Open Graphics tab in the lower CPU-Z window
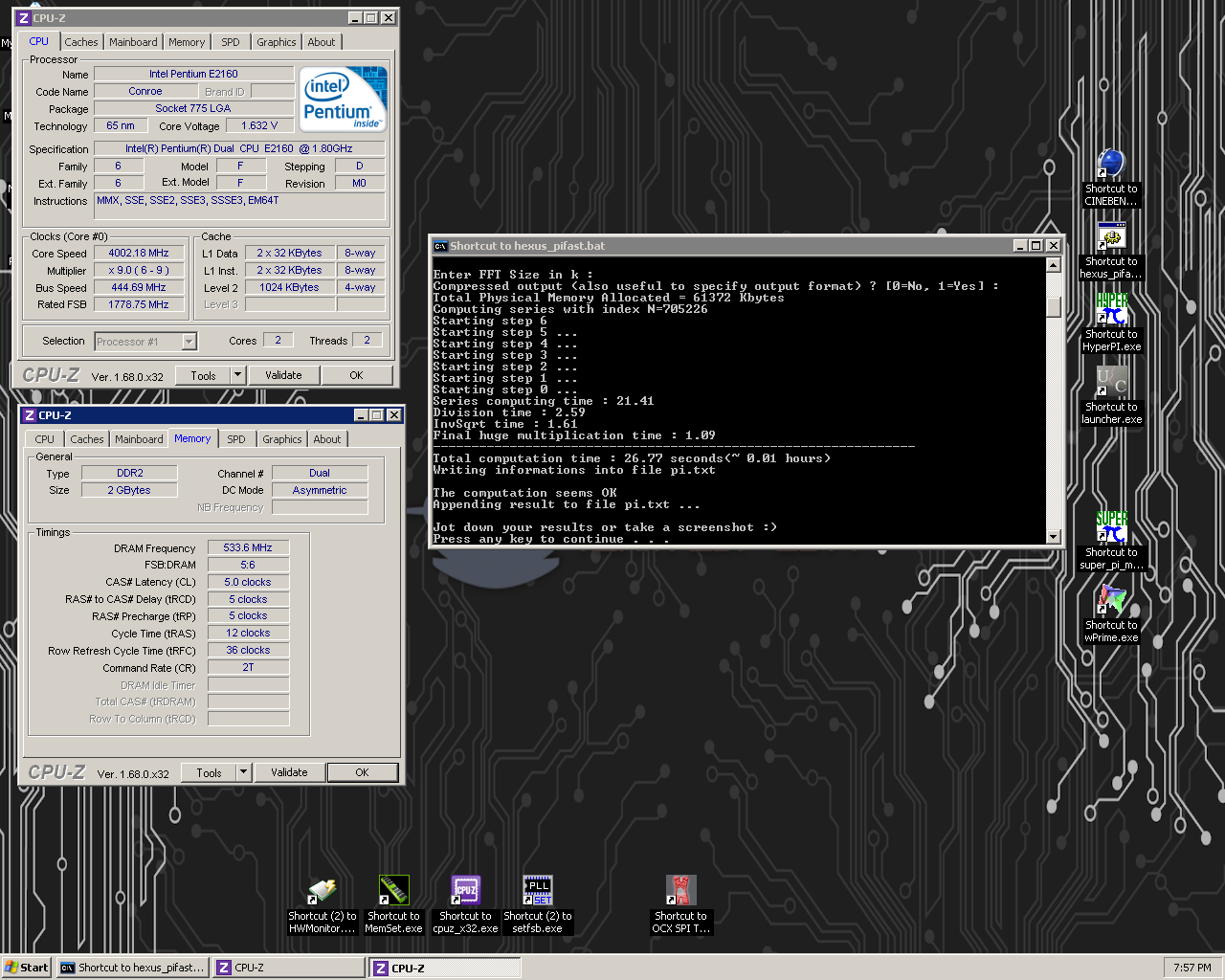The width and height of the screenshot is (1225, 980). (x=282, y=439)
